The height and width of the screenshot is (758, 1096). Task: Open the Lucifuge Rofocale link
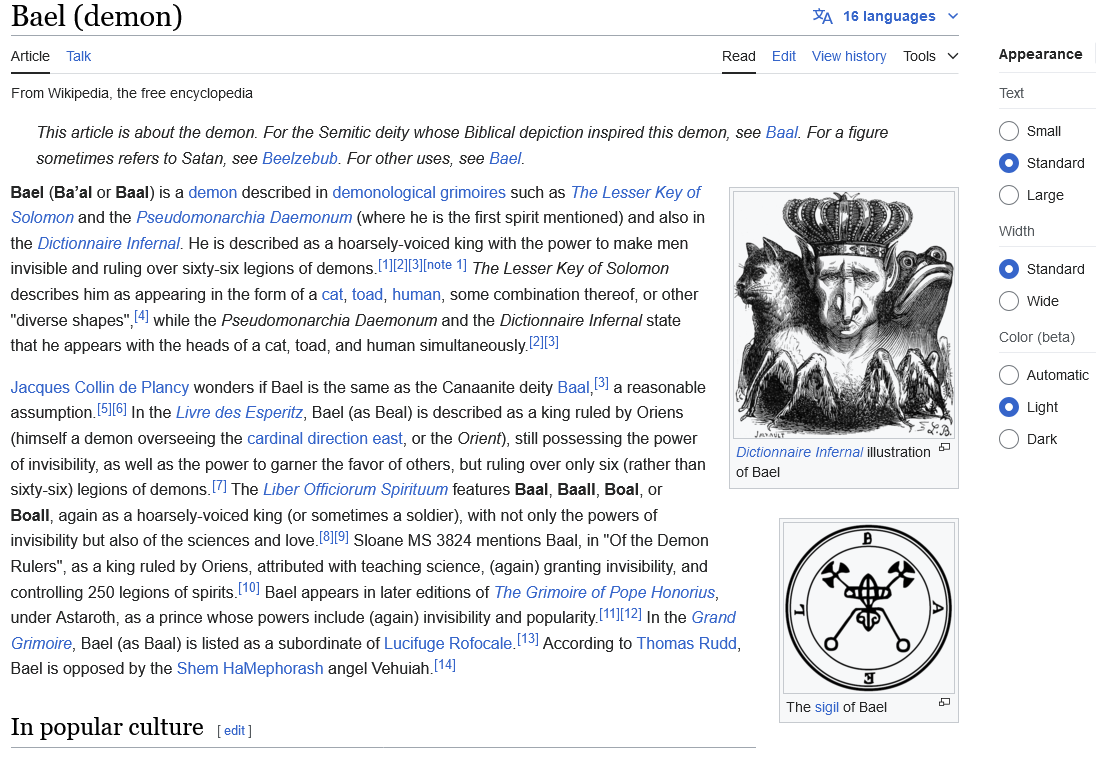[x=448, y=643]
